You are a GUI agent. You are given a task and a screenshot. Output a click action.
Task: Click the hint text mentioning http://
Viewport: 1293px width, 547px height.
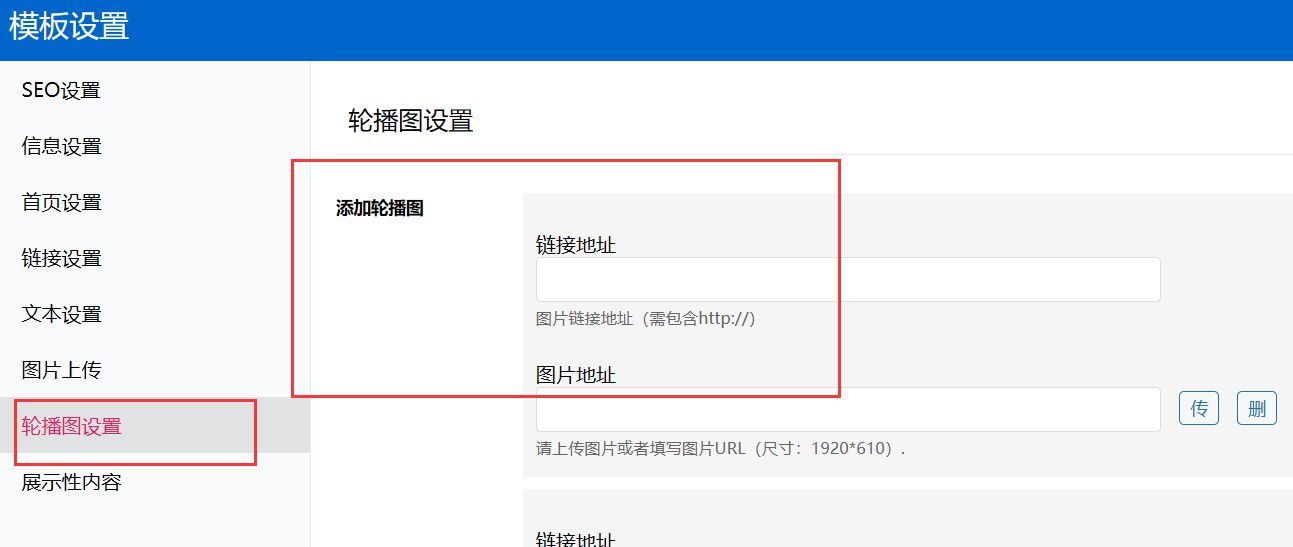tap(645, 319)
